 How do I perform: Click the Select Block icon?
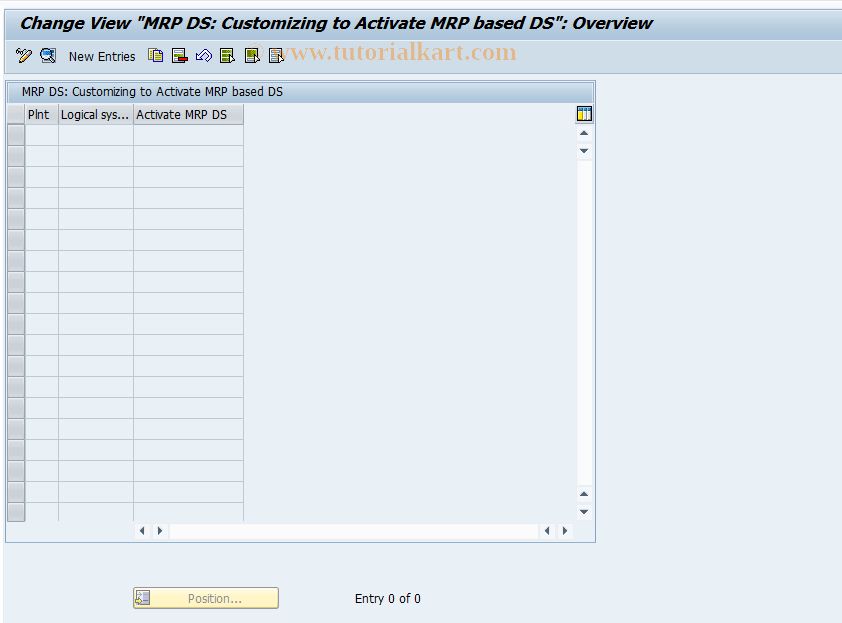(252, 55)
